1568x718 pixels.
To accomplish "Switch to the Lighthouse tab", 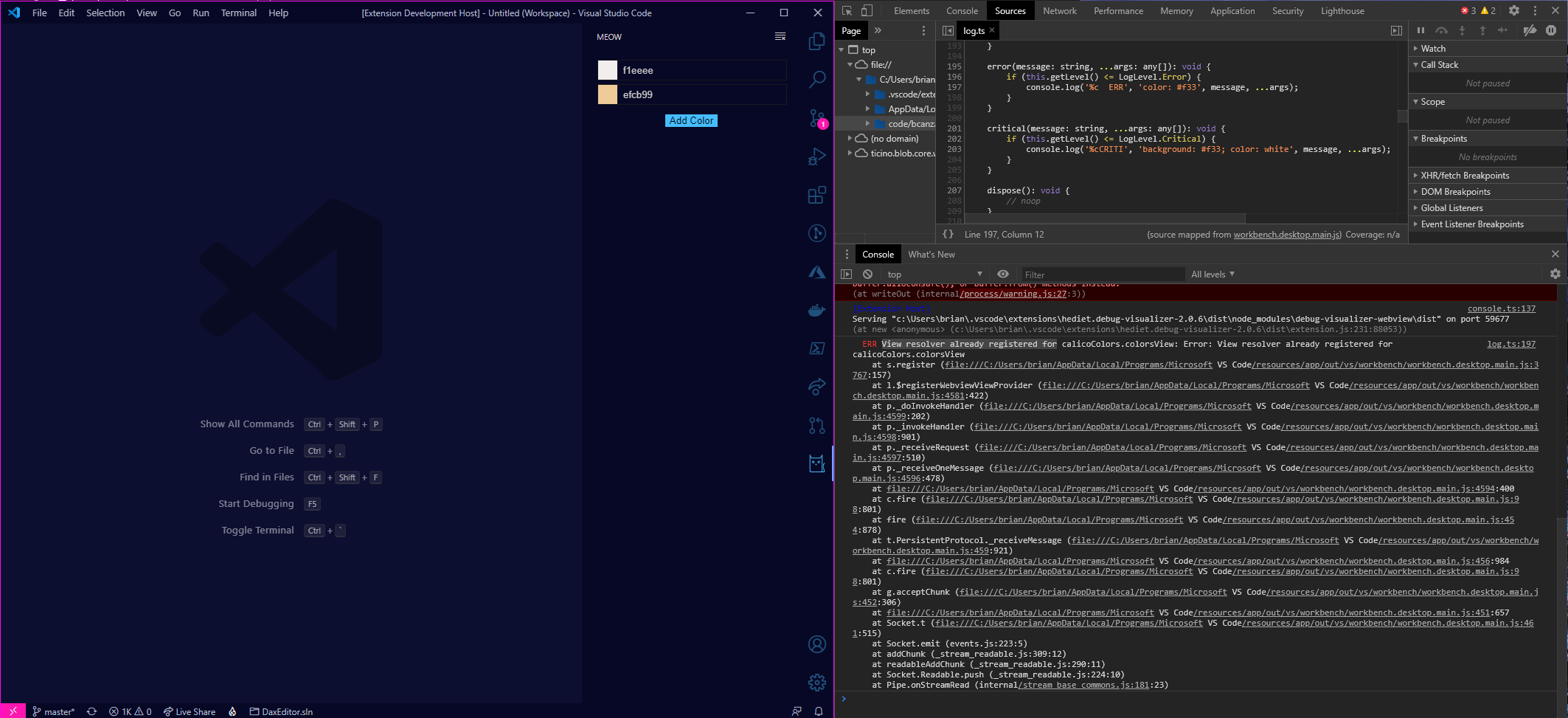I will [x=1342, y=10].
